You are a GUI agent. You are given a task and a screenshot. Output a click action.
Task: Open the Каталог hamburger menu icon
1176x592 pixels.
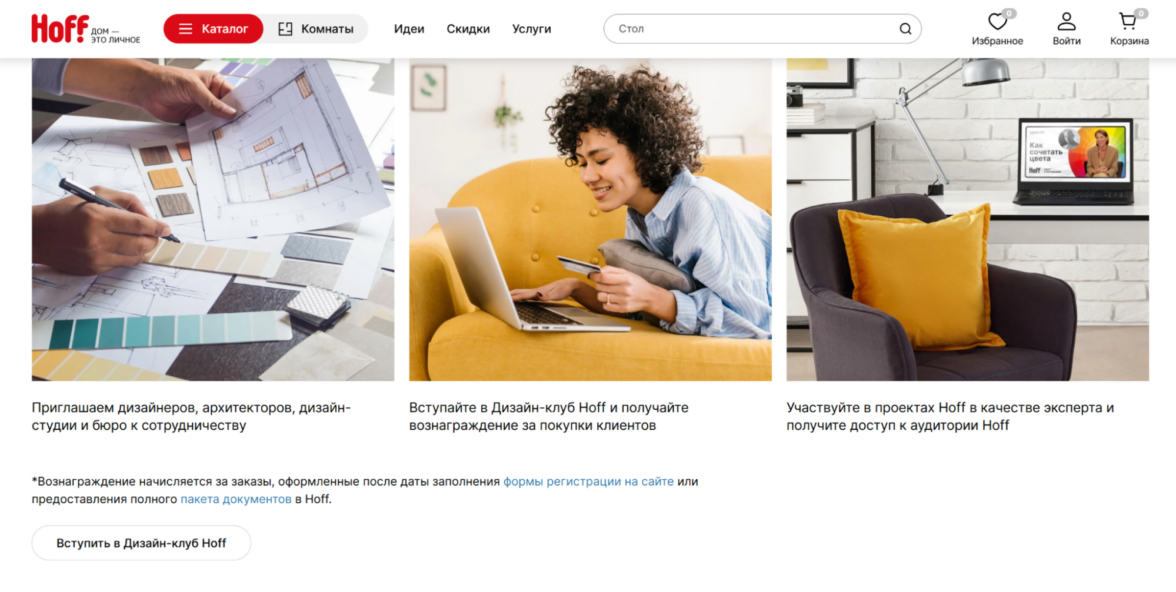point(185,29)
